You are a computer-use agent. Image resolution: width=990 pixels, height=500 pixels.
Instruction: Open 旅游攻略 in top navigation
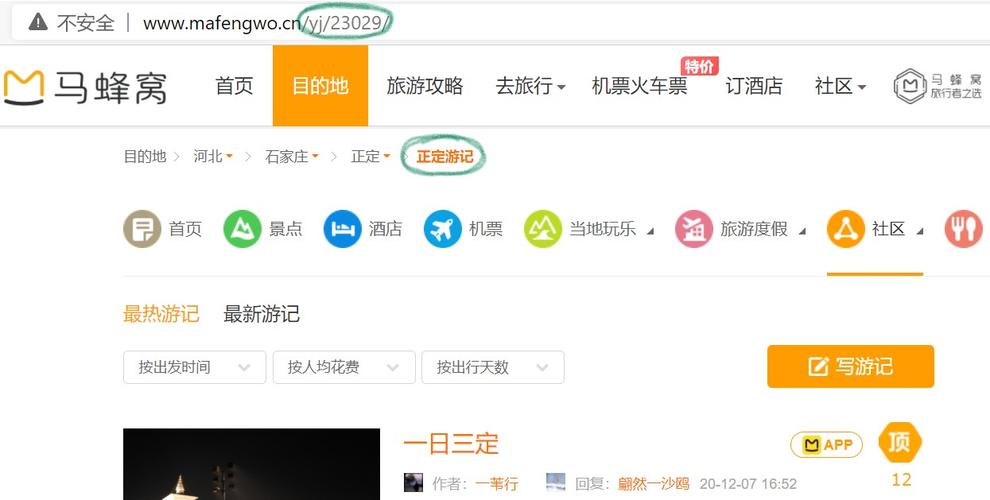tap(425, 86)
